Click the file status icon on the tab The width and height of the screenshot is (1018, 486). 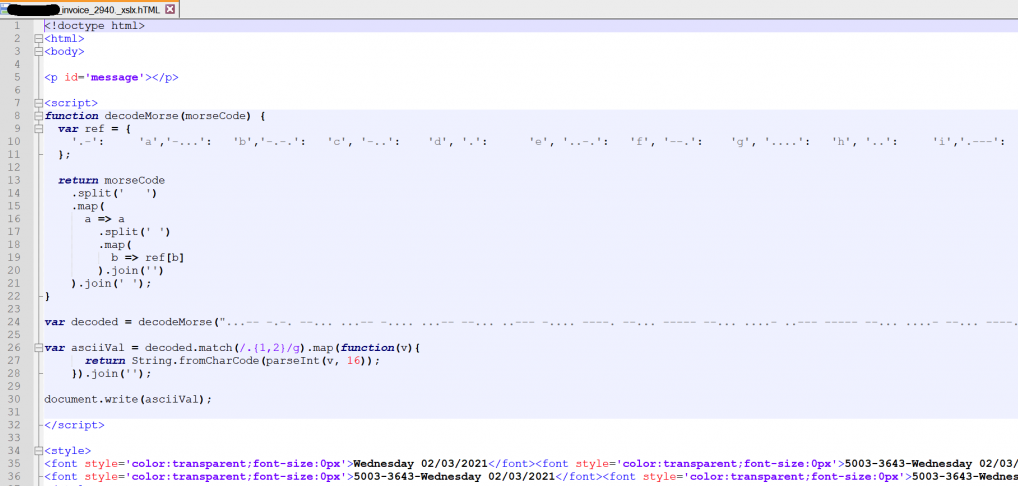point(6,9)
